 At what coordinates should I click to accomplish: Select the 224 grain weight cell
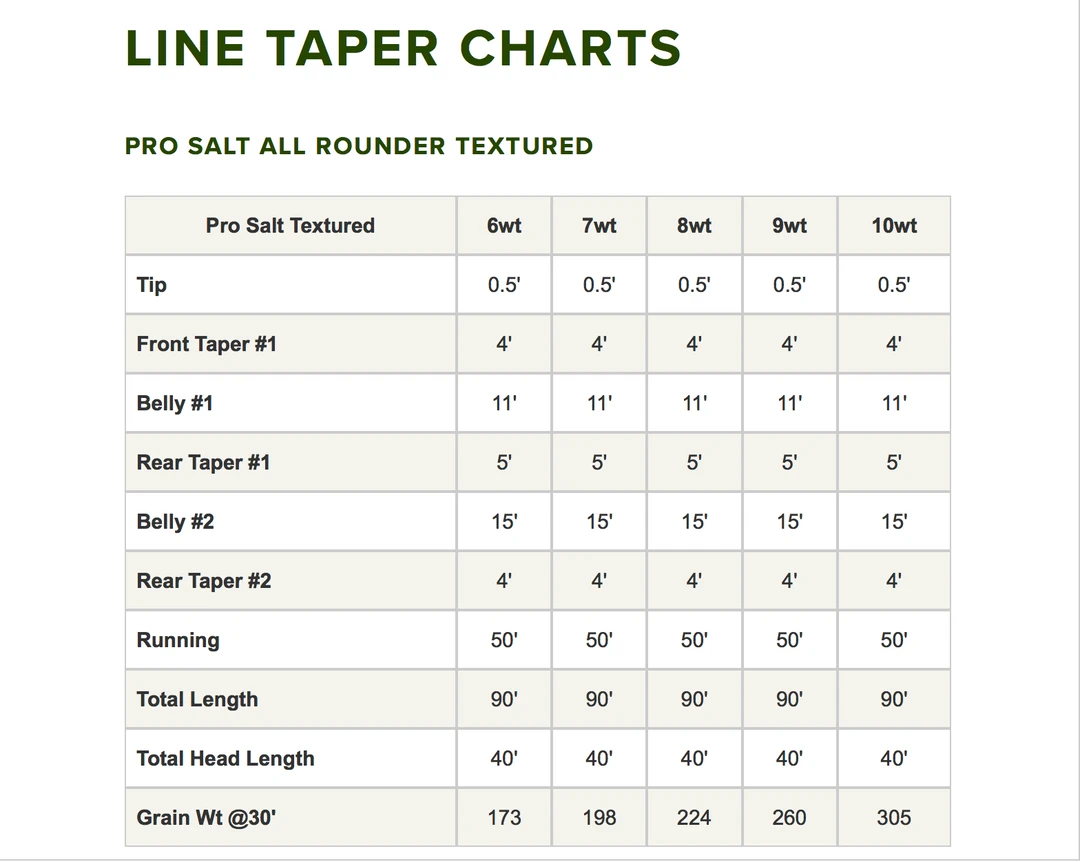pyautogui.click(x=694, y=817)
